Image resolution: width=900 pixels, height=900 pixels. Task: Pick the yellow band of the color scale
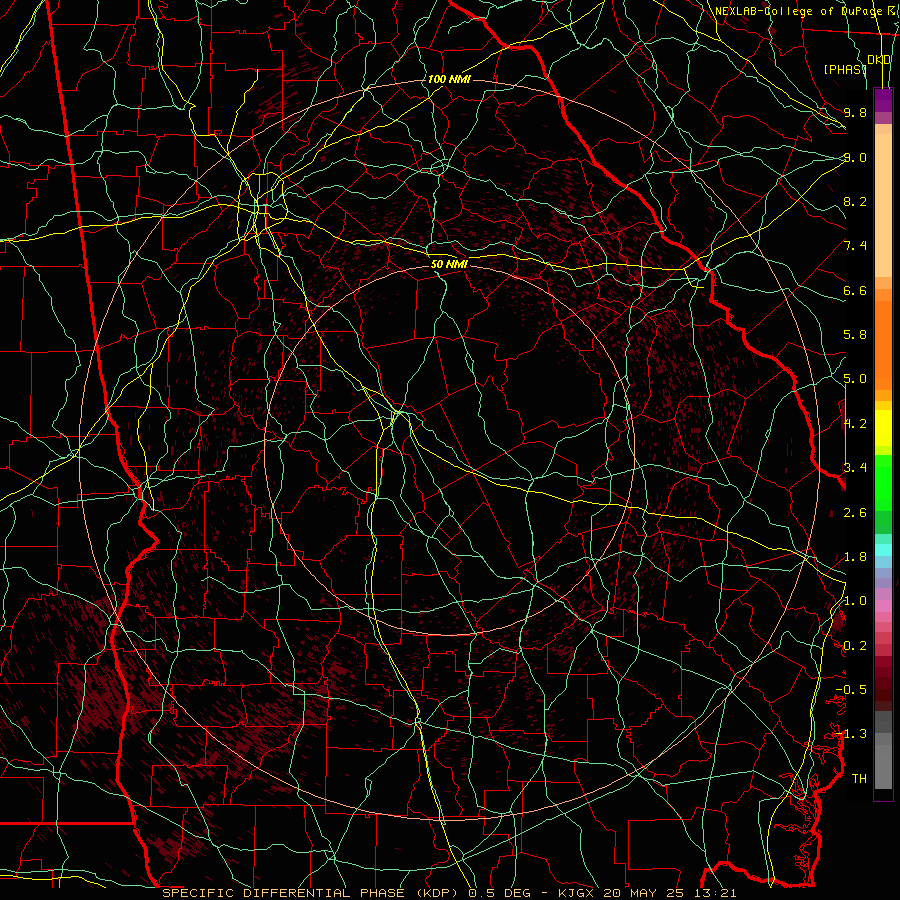click(883, 428)
